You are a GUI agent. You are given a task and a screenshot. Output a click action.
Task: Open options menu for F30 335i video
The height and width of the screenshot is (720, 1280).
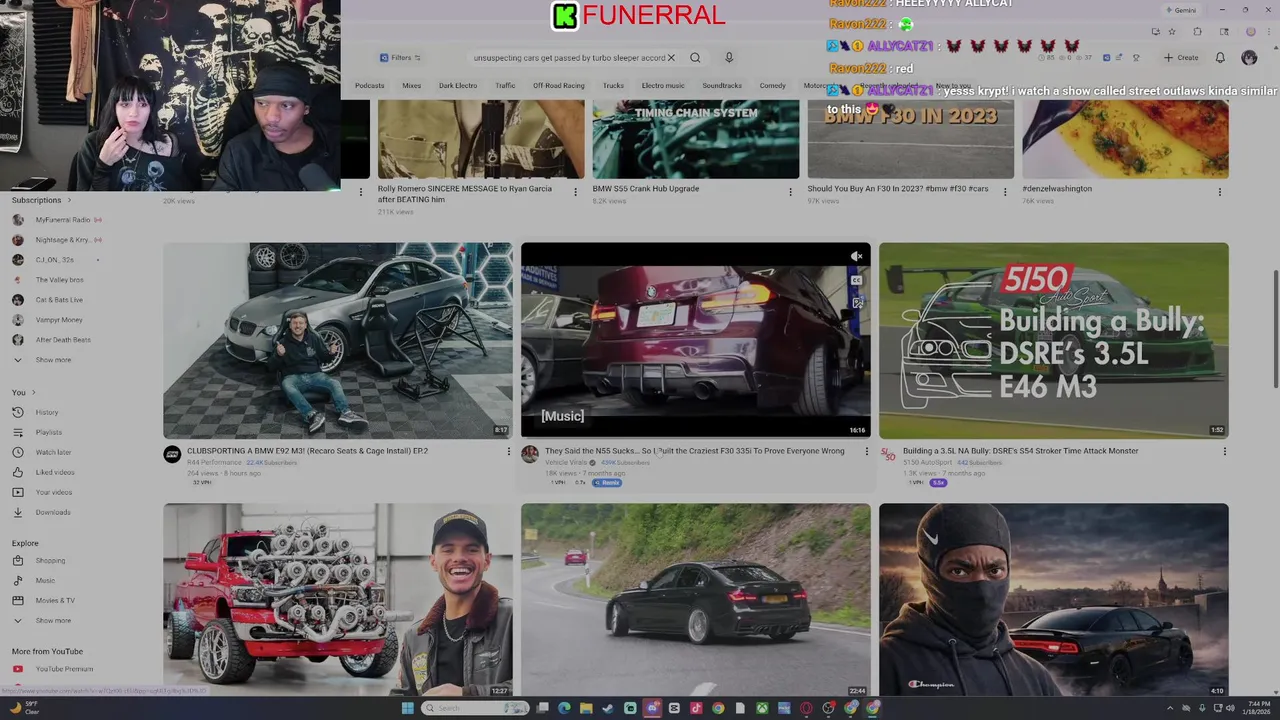coord(867,452)
